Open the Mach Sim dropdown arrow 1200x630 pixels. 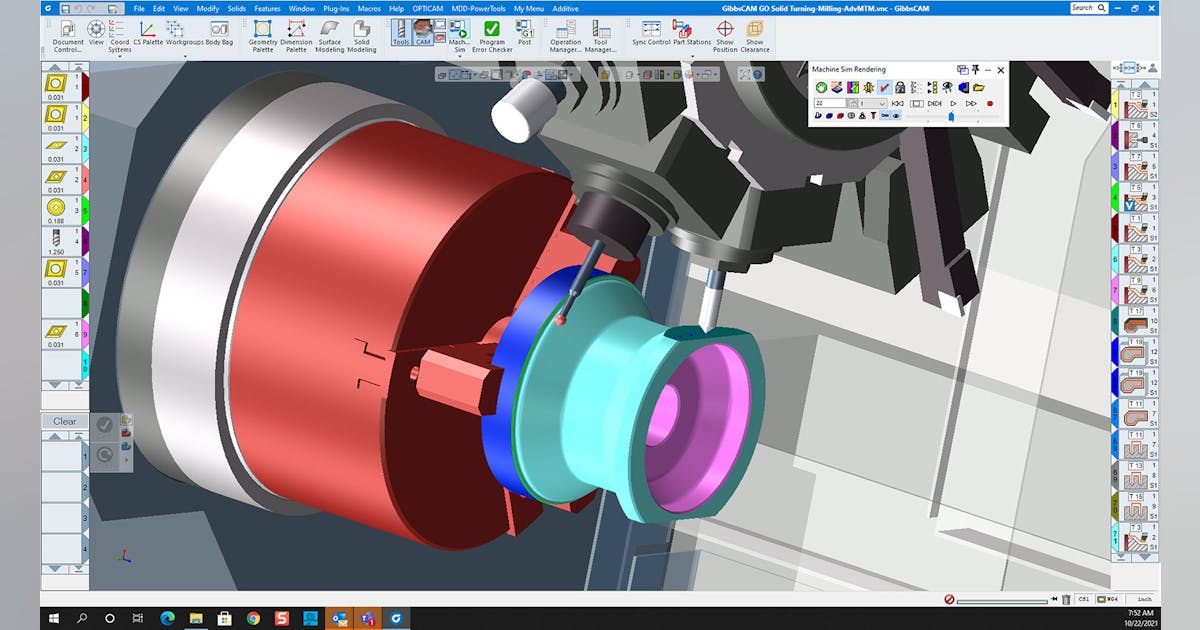tap(459, 56)
